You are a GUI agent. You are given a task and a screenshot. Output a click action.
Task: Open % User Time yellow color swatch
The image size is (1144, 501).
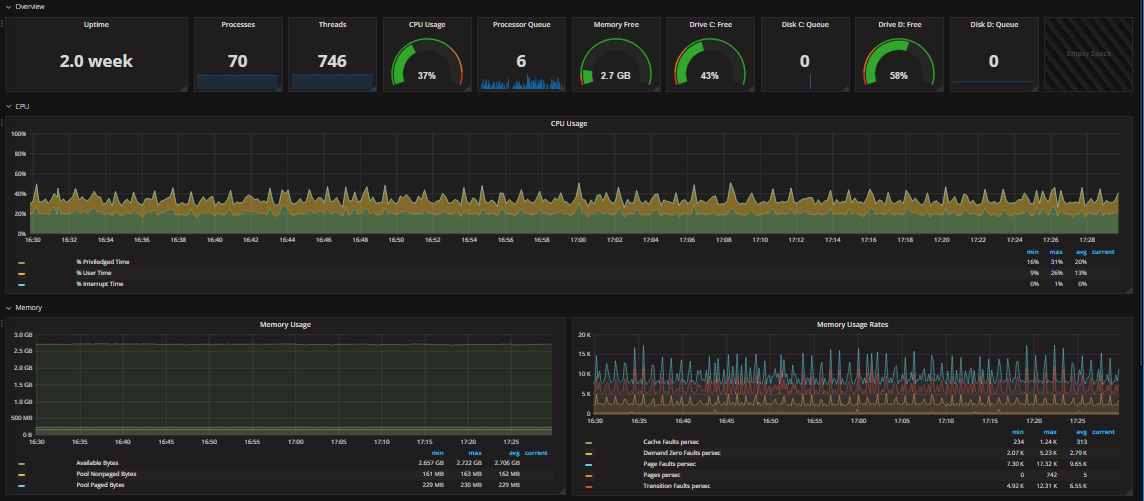tap(21, 273)
